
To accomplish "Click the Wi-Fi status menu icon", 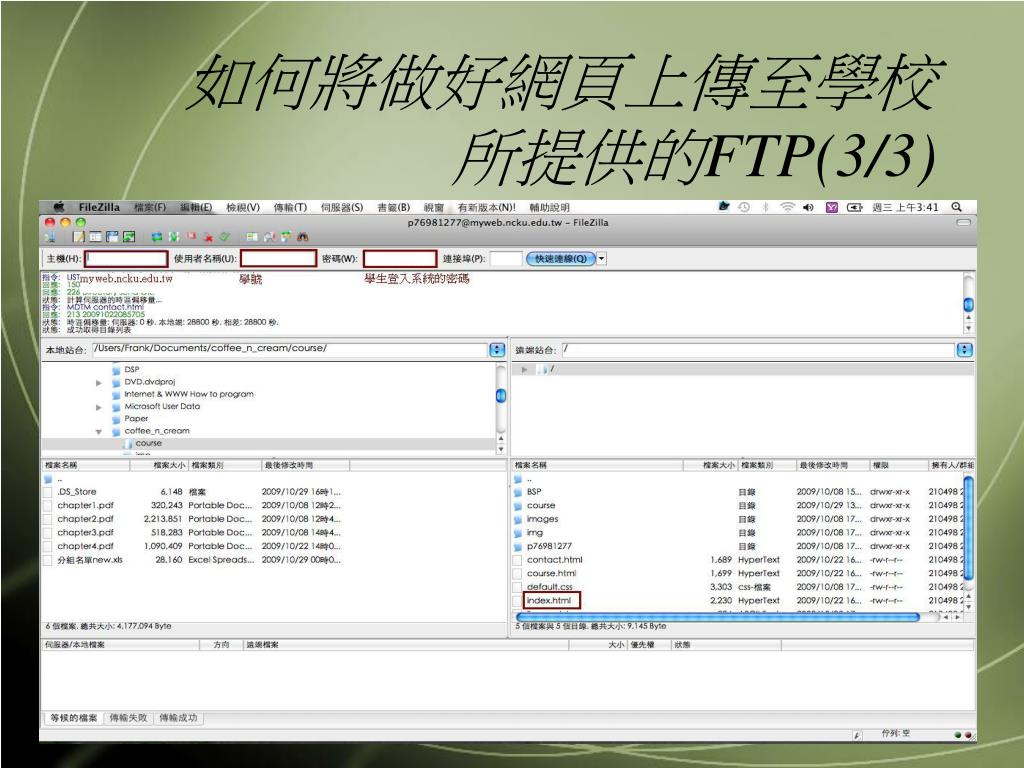I will click(x=787, y=207).
